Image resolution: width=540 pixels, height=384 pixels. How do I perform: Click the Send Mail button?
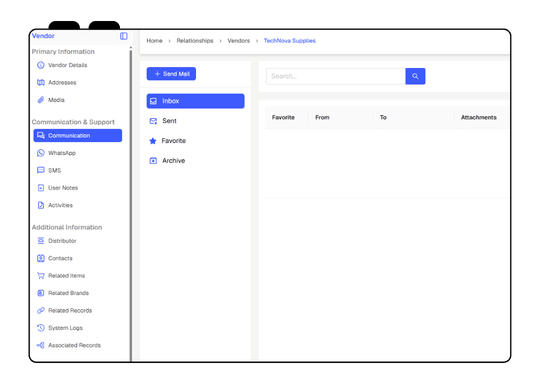[x=171, y=74]
